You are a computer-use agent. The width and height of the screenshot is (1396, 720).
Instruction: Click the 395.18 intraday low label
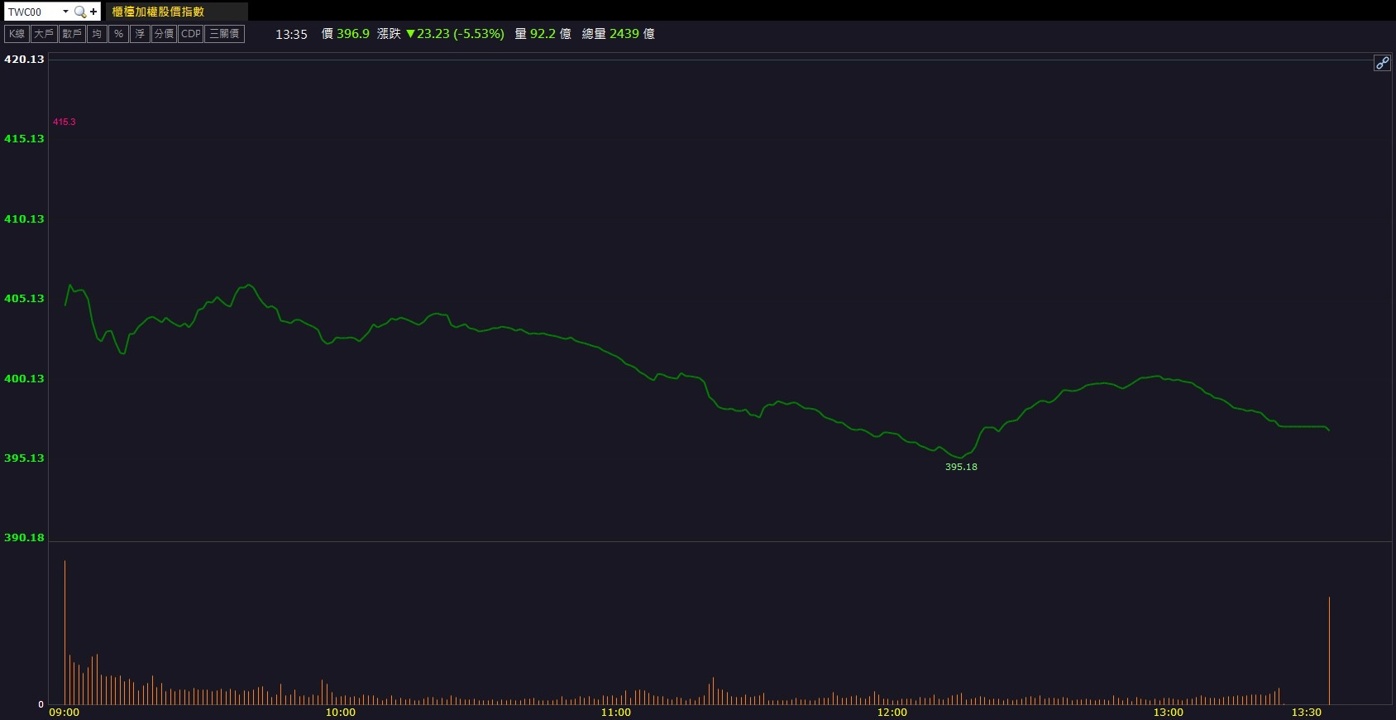[x=961, y=467]
